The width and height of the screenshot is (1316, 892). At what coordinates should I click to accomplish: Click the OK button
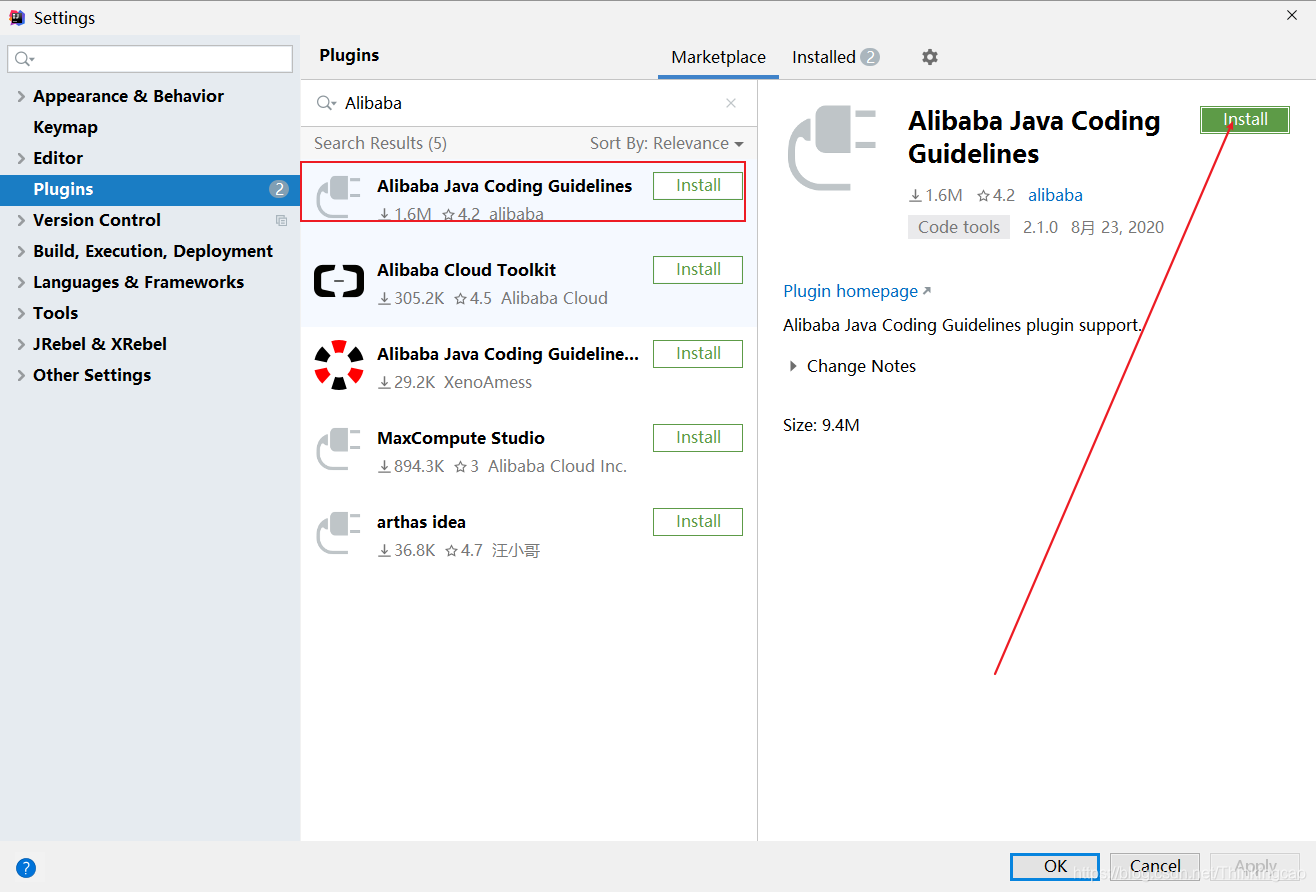1055,866
